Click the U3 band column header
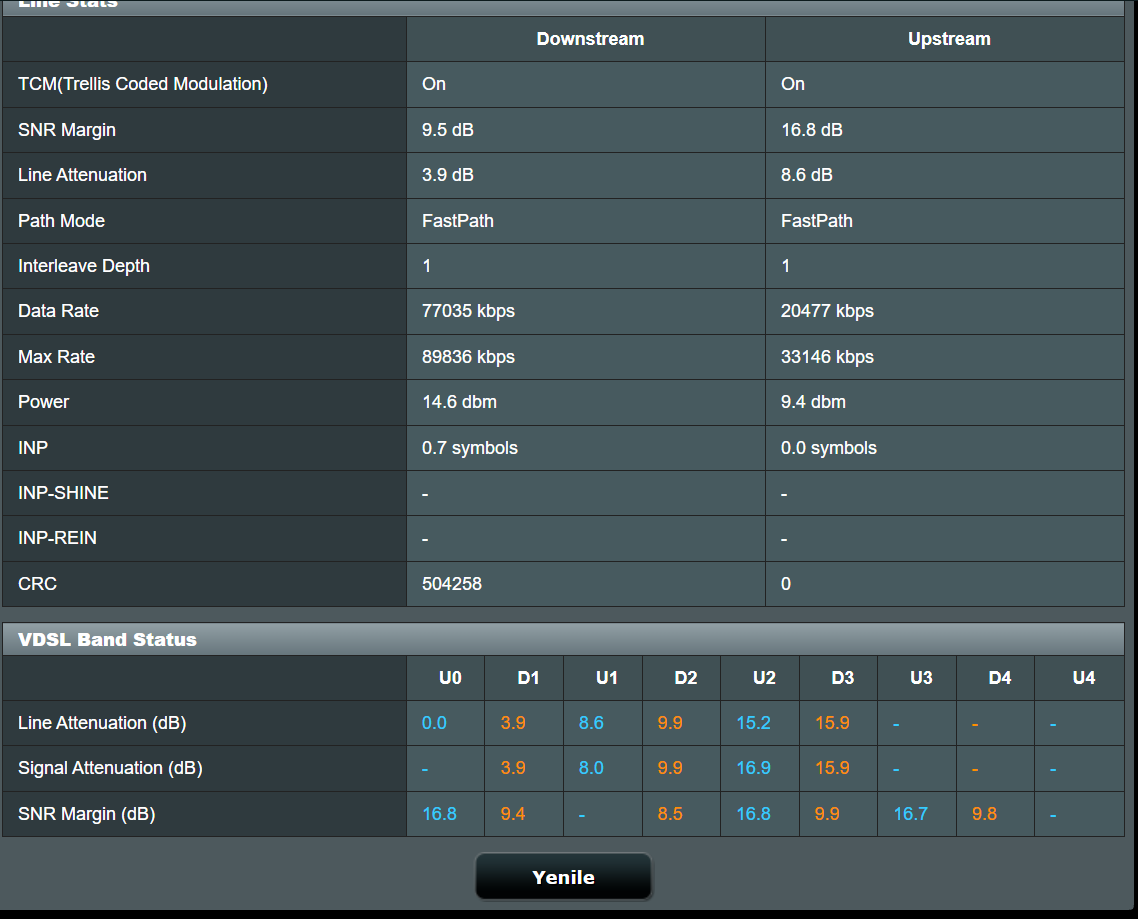1138x919 pixels. coord(921,677)
